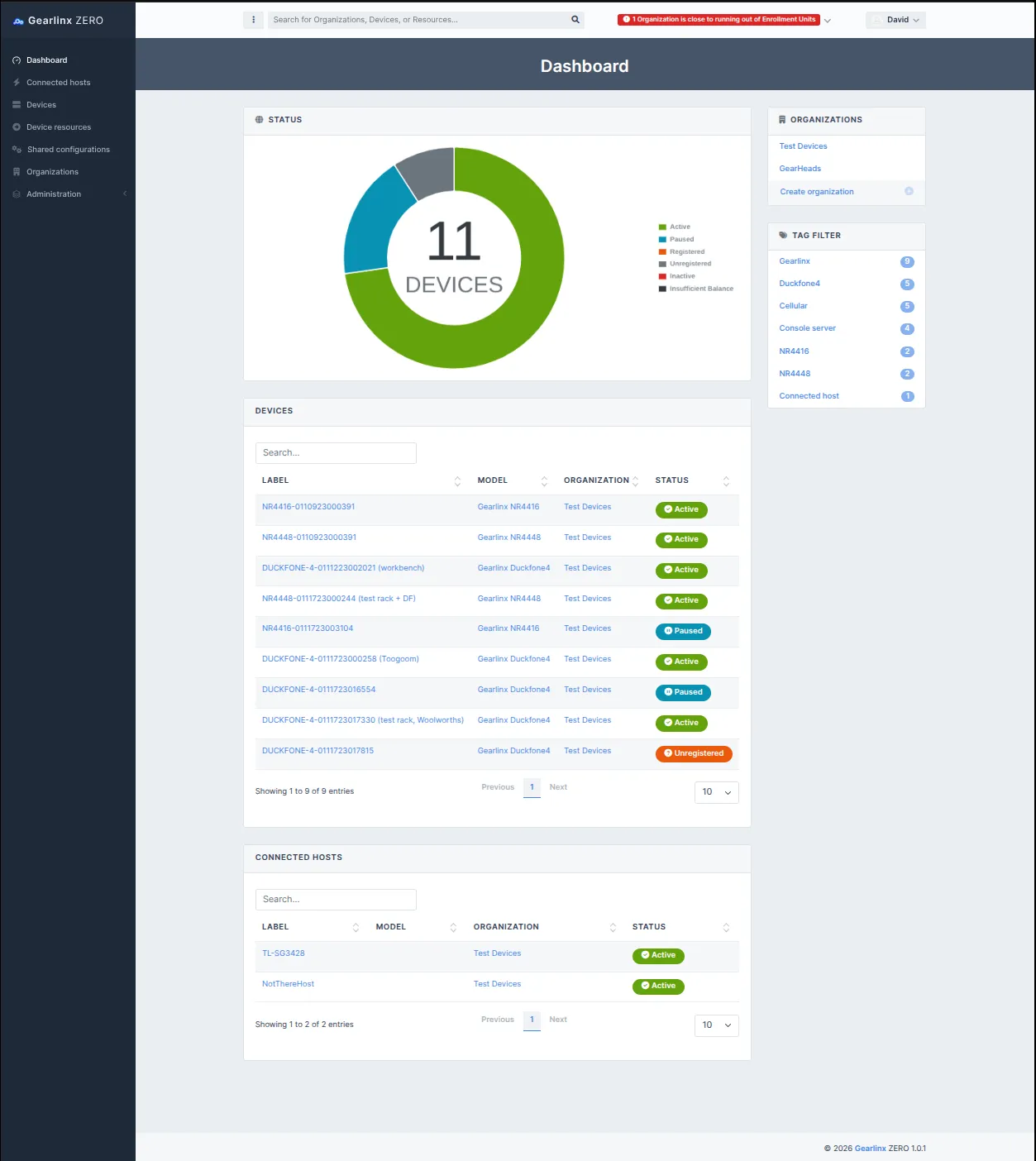Focus the Connected Hosts search box
Viewport: 1036px width, 1161px height.
click(x=336, y=900)
